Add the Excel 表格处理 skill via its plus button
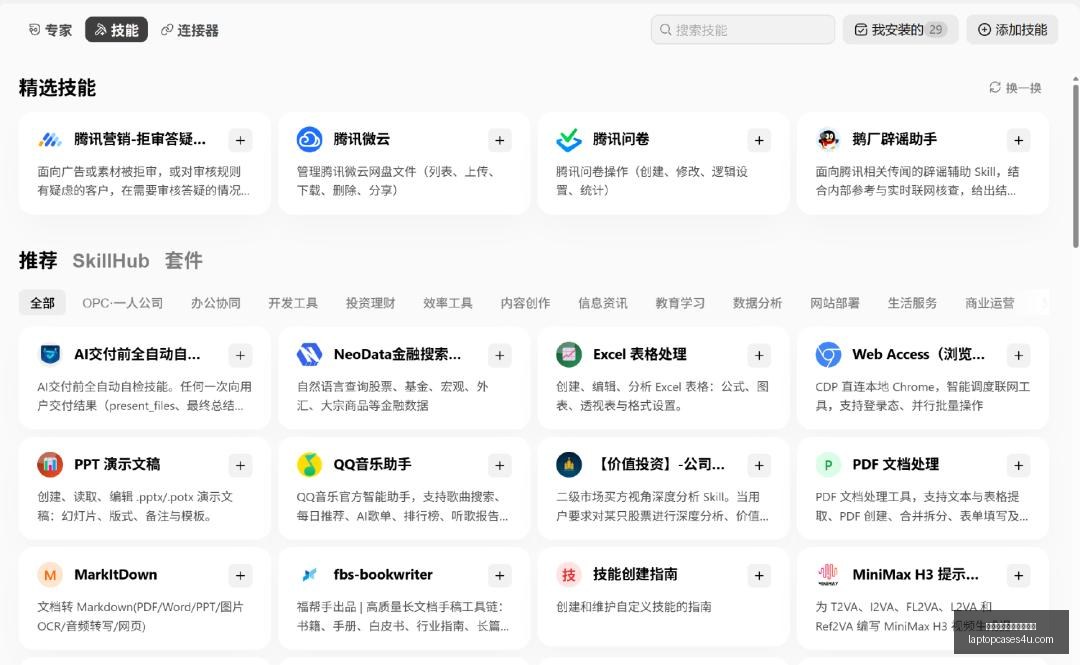The image size is (1080, 665). 759,356
